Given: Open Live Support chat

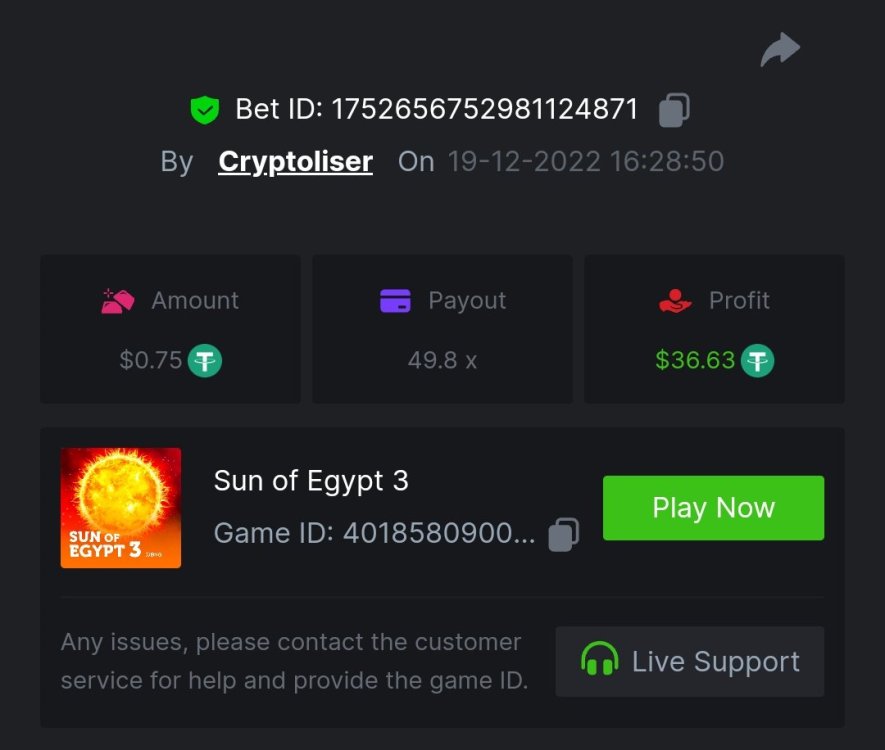Looking at the screenshot, I should point(689,661).
